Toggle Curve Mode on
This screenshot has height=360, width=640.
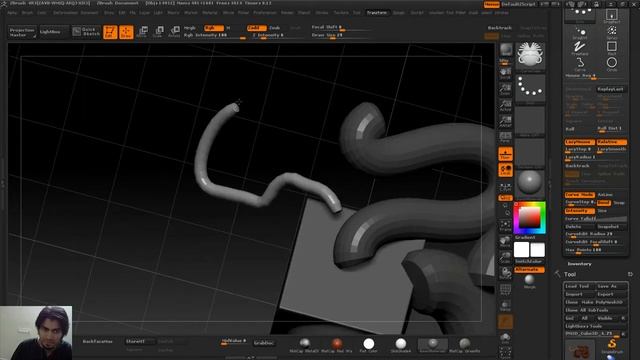580,195
